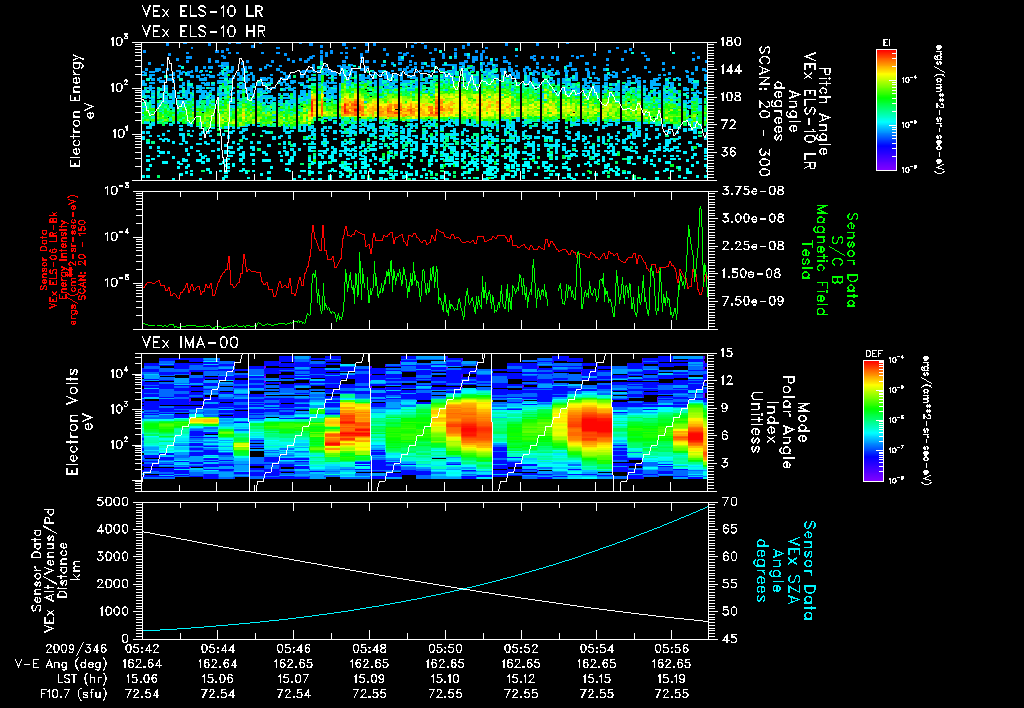Image resolution: width=1024 pixels, height=708 pixels.
Task: Click the 'F10.7 (sfu)' row label
Action: [x=72, y=694]
